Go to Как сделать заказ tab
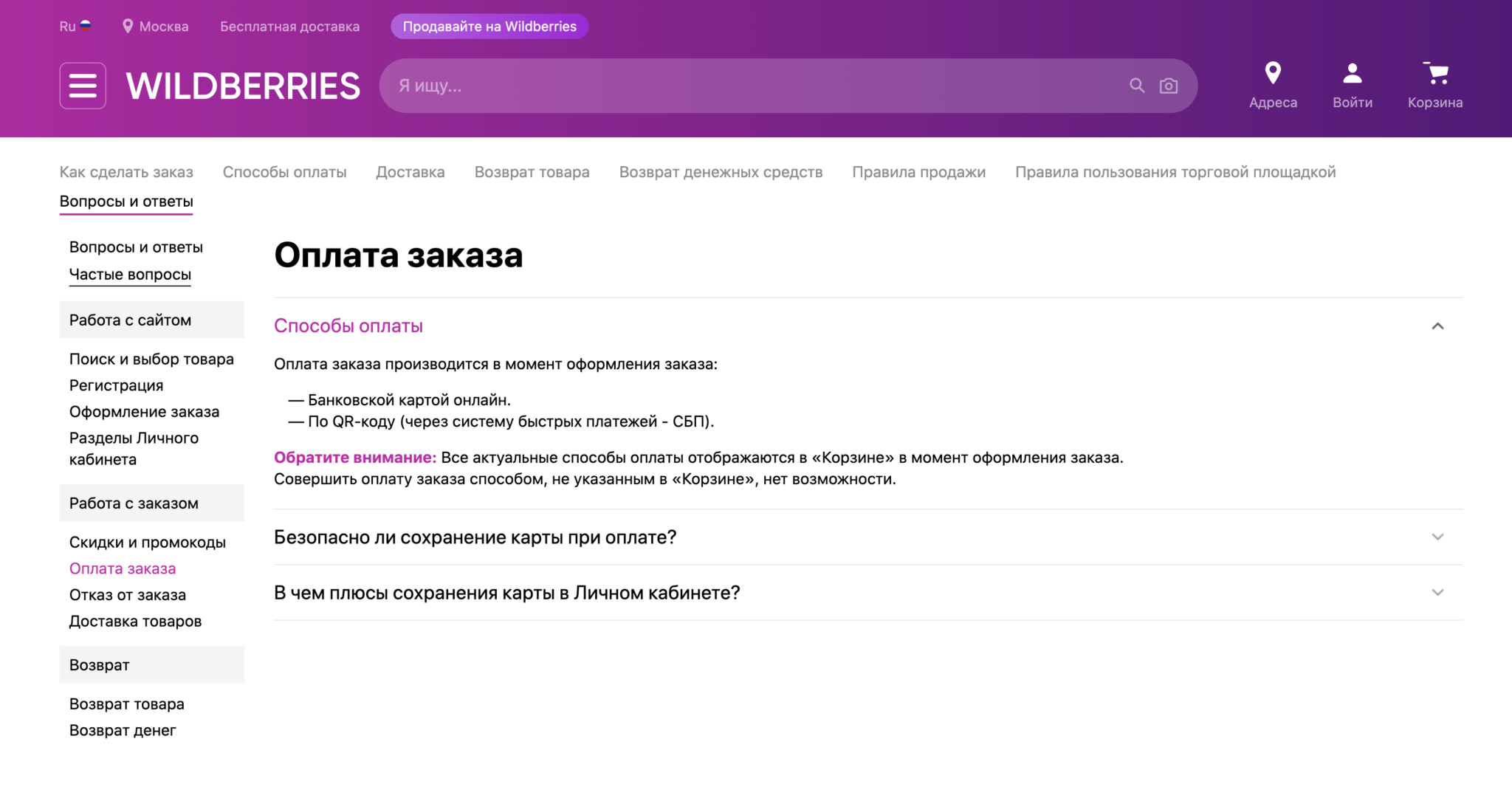1512x798 pixels. coord(126,172)
